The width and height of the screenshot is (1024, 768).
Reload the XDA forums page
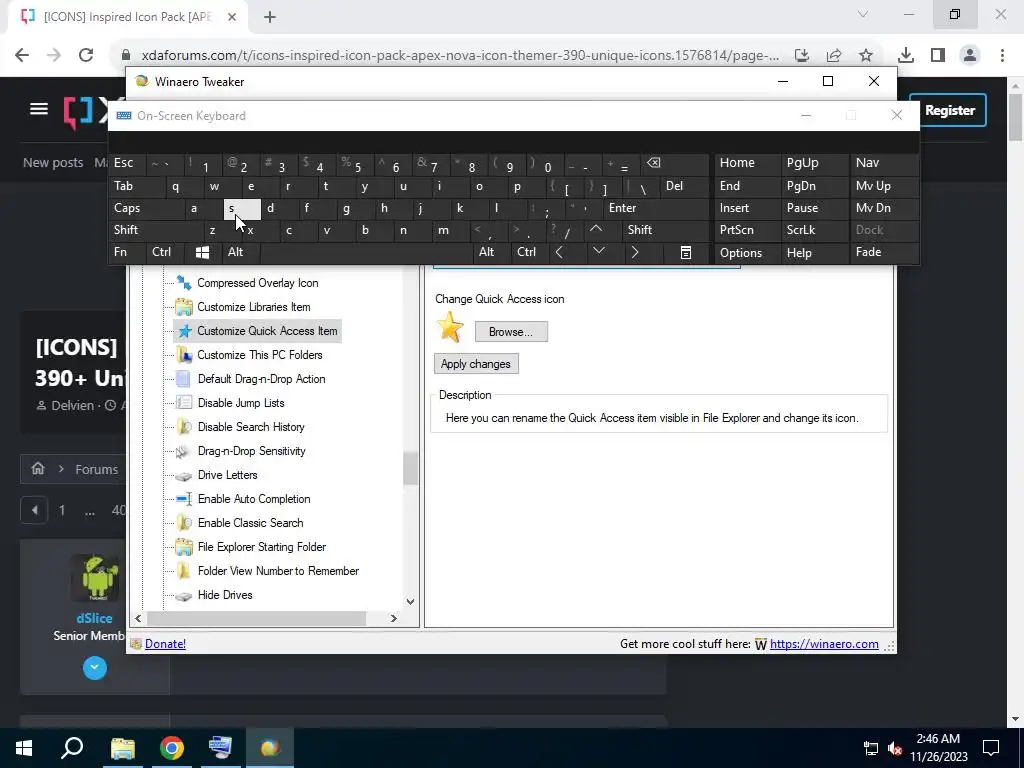pos(86,56)
